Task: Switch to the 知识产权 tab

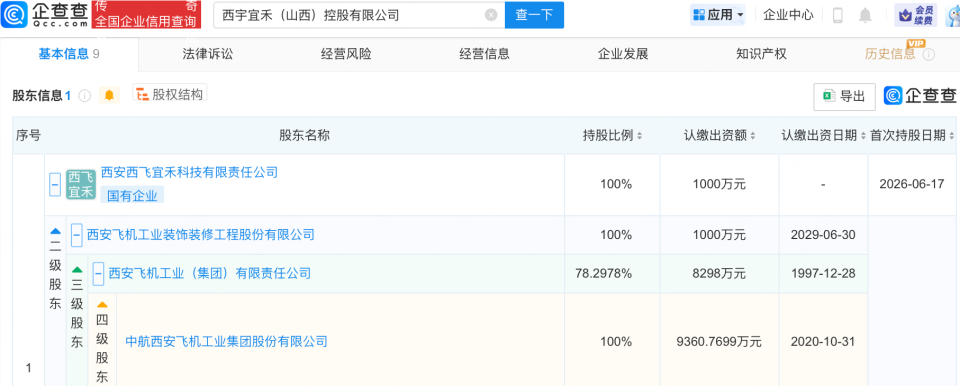Action: [x=761, y=54]
